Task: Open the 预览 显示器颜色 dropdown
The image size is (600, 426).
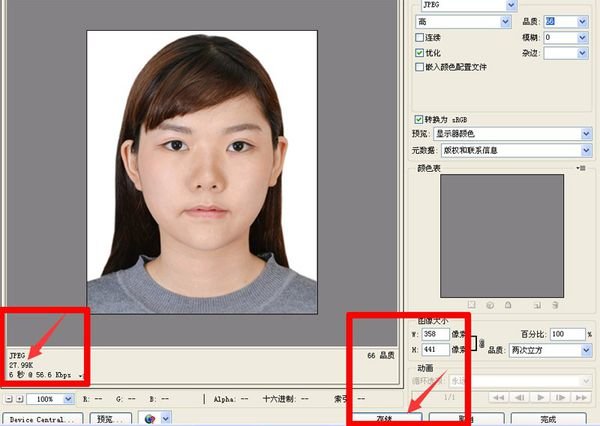Action: [512, 134]
